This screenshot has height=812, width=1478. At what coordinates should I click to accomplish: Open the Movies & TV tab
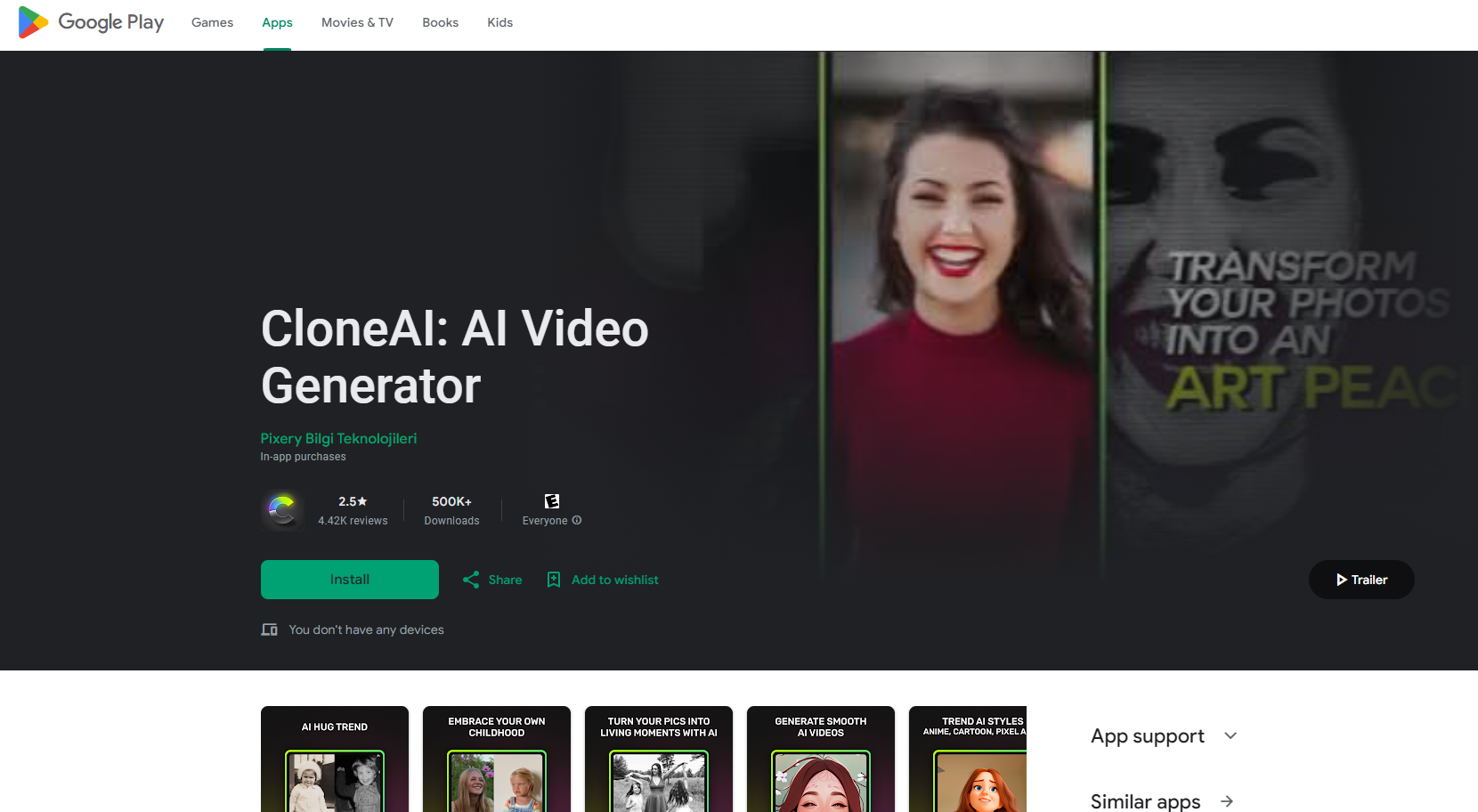coord(357,22)
